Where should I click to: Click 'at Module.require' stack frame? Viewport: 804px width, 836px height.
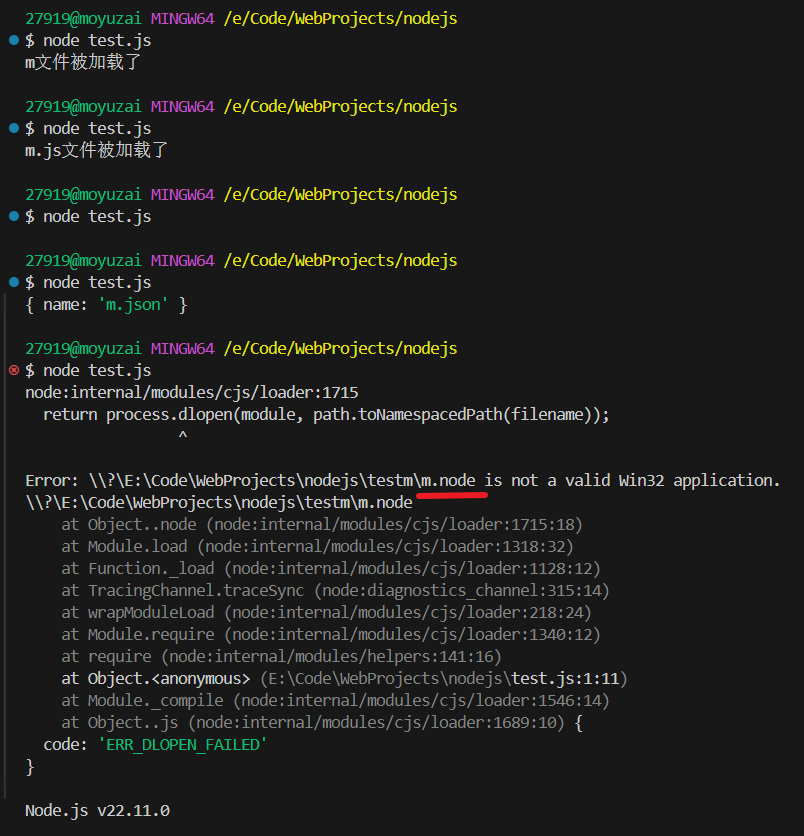(x=331, y=634)
